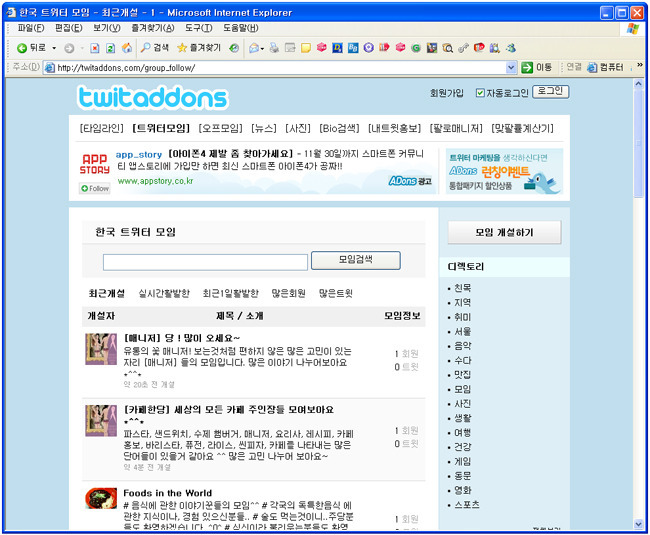Open the 편집(E) menu
The width and height of the screenshot is (650, 535).
68,28
